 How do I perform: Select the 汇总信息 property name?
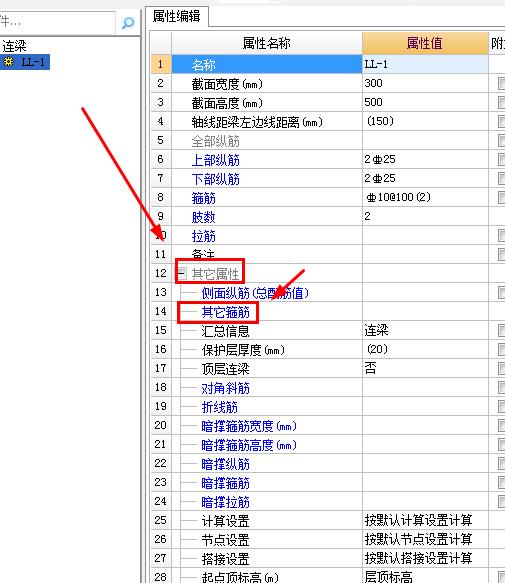tap(225, 331)
